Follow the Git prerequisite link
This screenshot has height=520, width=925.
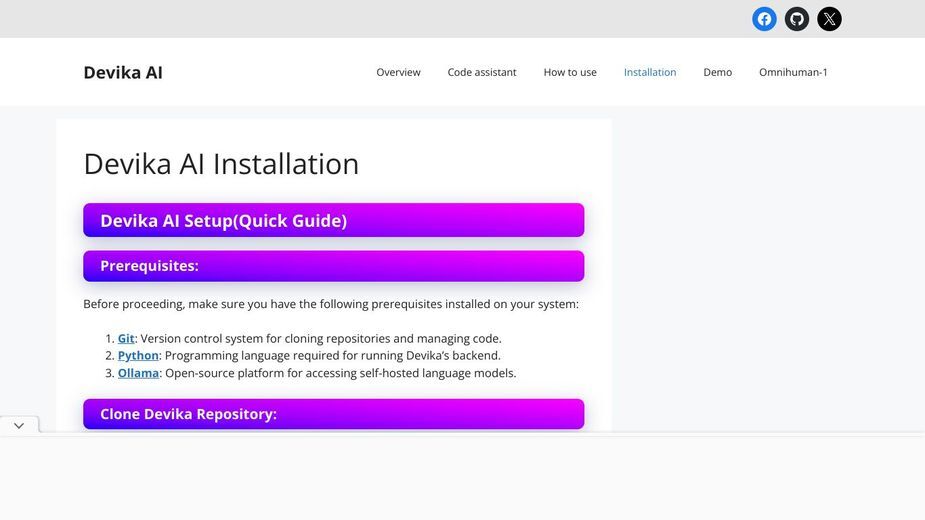coord(126,338)
